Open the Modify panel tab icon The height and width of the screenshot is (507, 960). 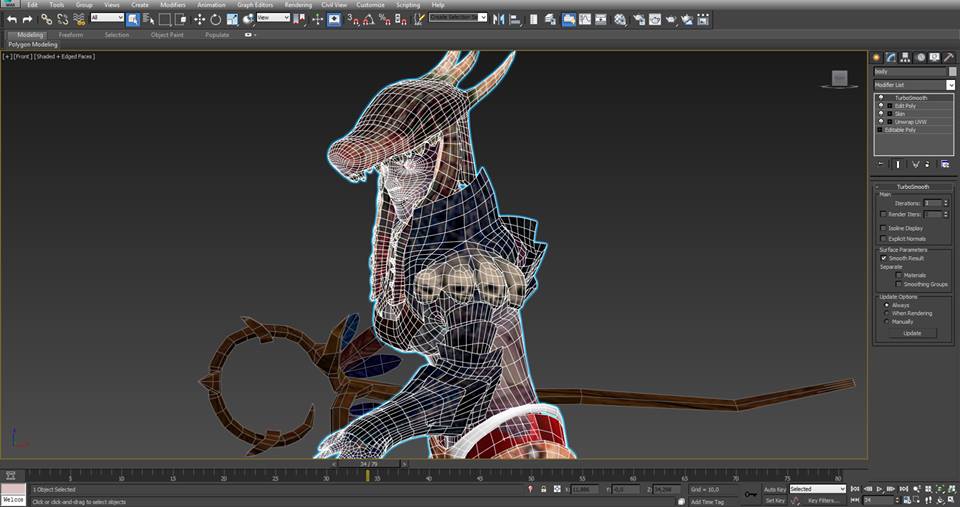tap(891, 57)
